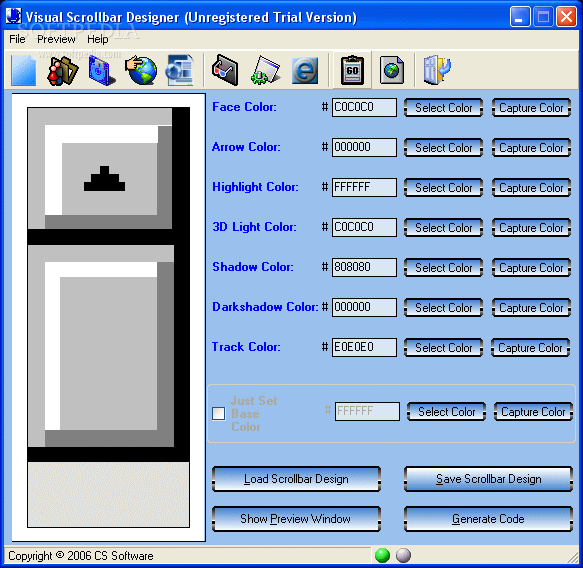583x568 pixels.
Task: Click the open folder toolbar icon
Action: [62, 70]
